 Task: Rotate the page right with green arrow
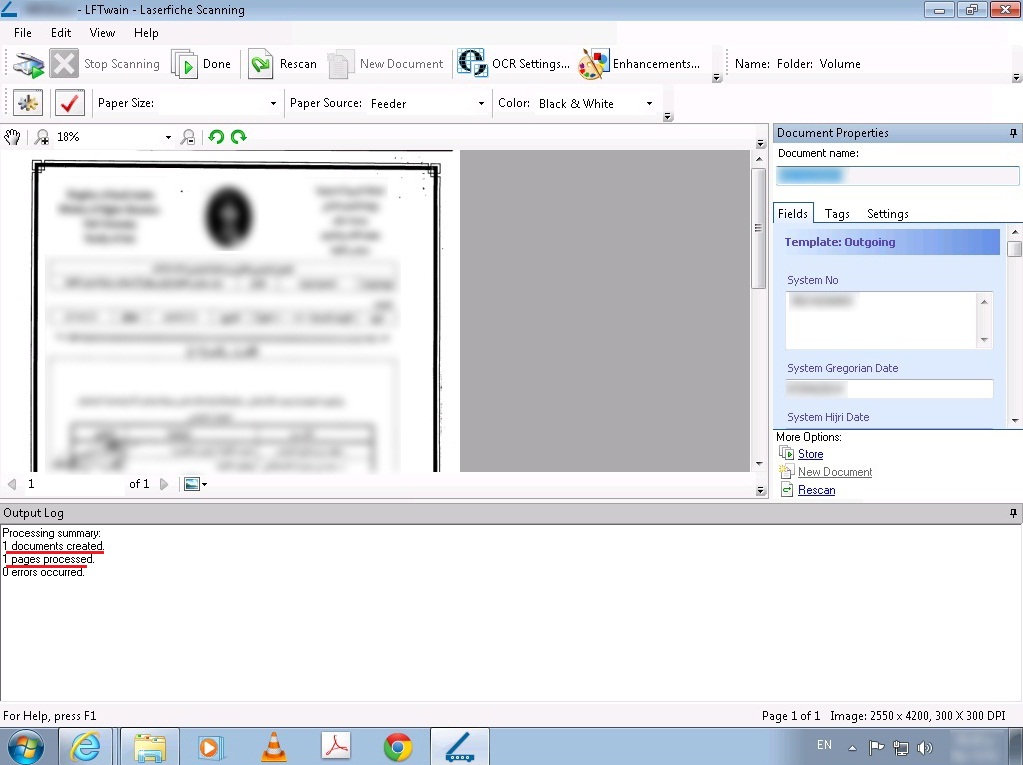coord(238,137)
